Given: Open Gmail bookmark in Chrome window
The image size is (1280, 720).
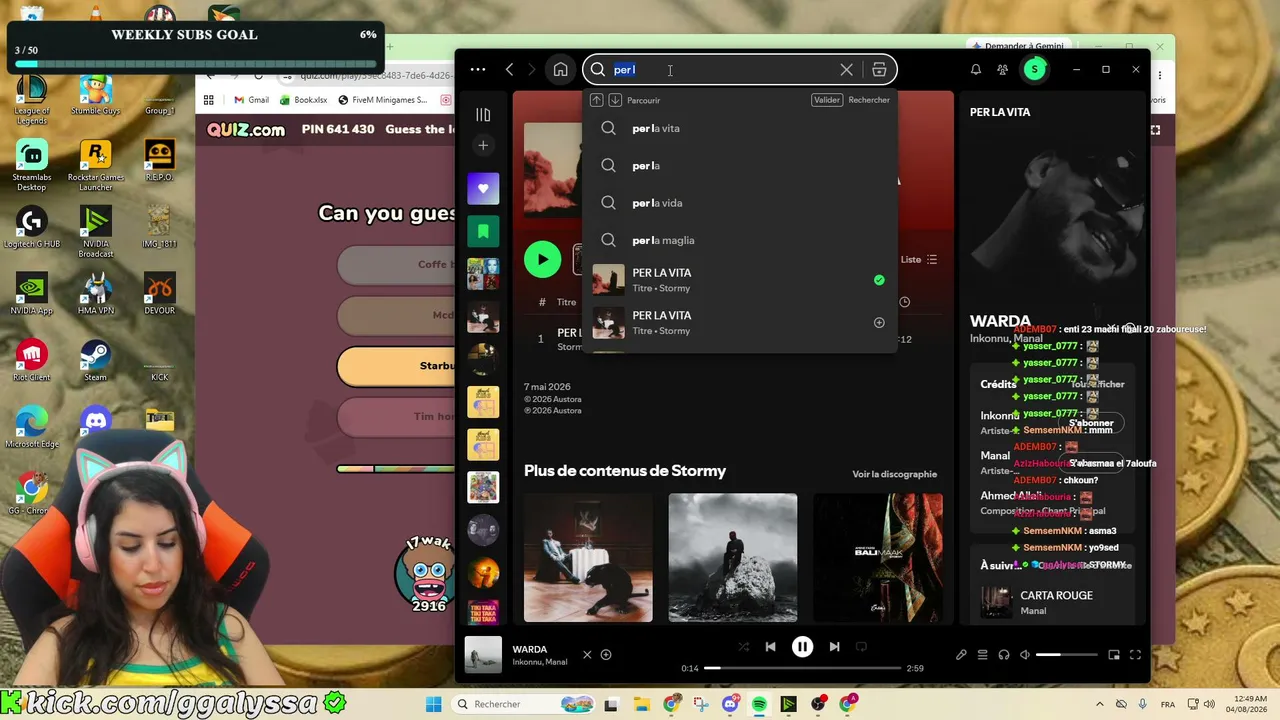Looking at the screenshot, I should [x=251, y=100].
